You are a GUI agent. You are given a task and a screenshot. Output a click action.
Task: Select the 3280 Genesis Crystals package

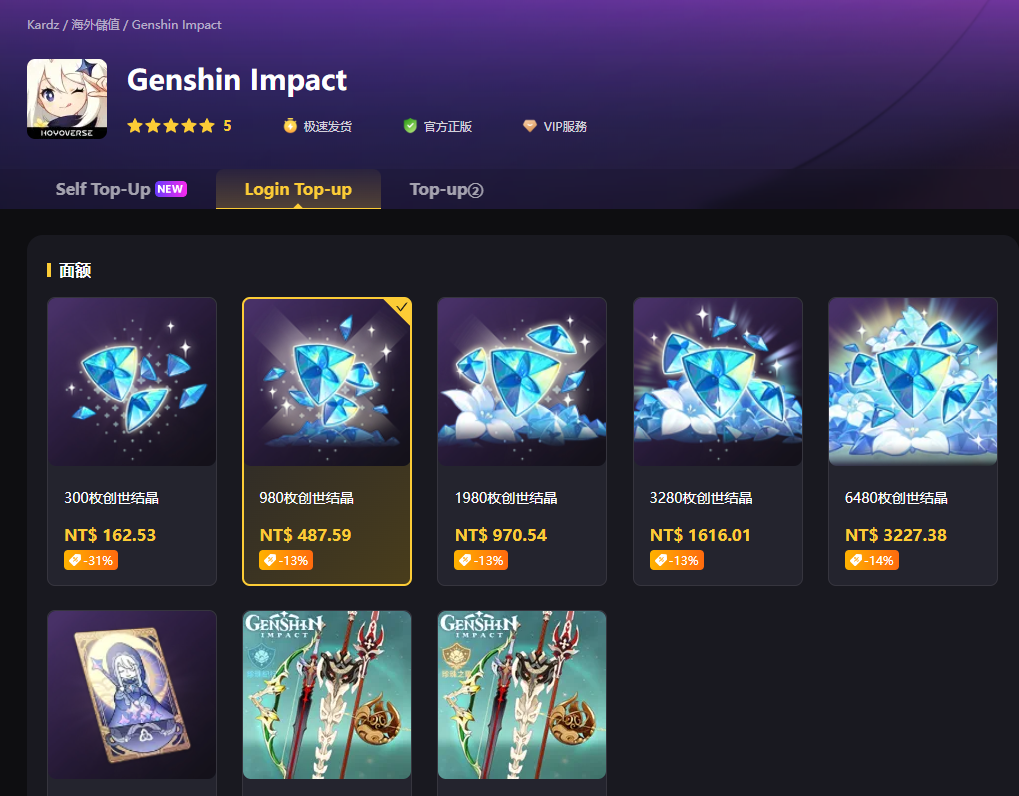[x=717, y=441]
